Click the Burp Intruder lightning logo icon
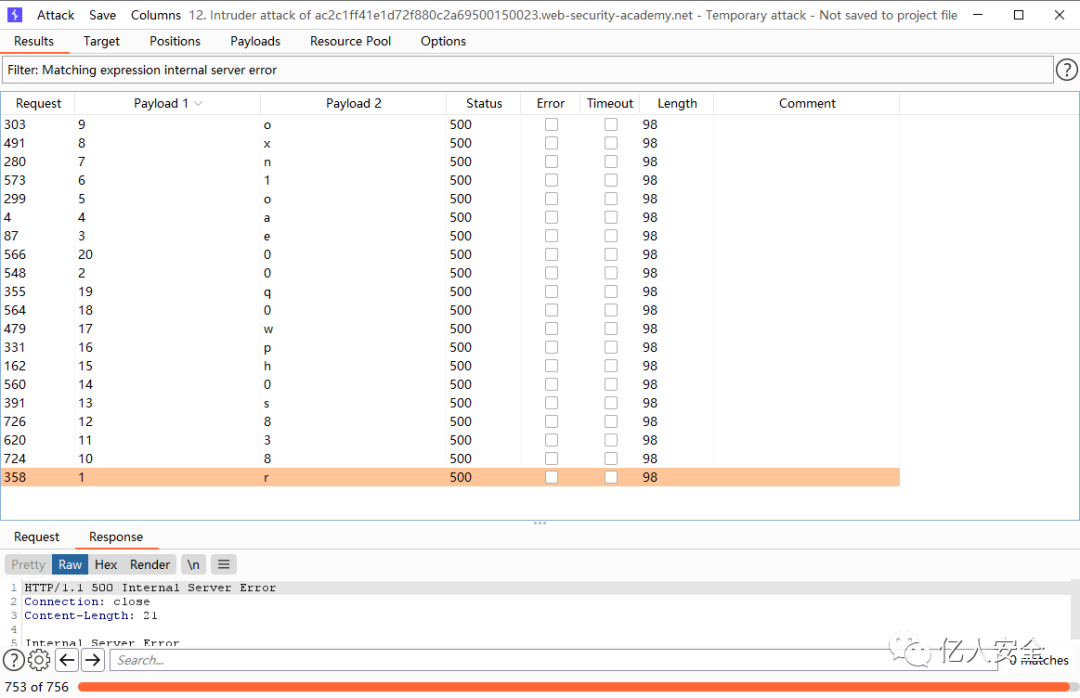Viewport: 1080px width, 698px height. point(14,14)
